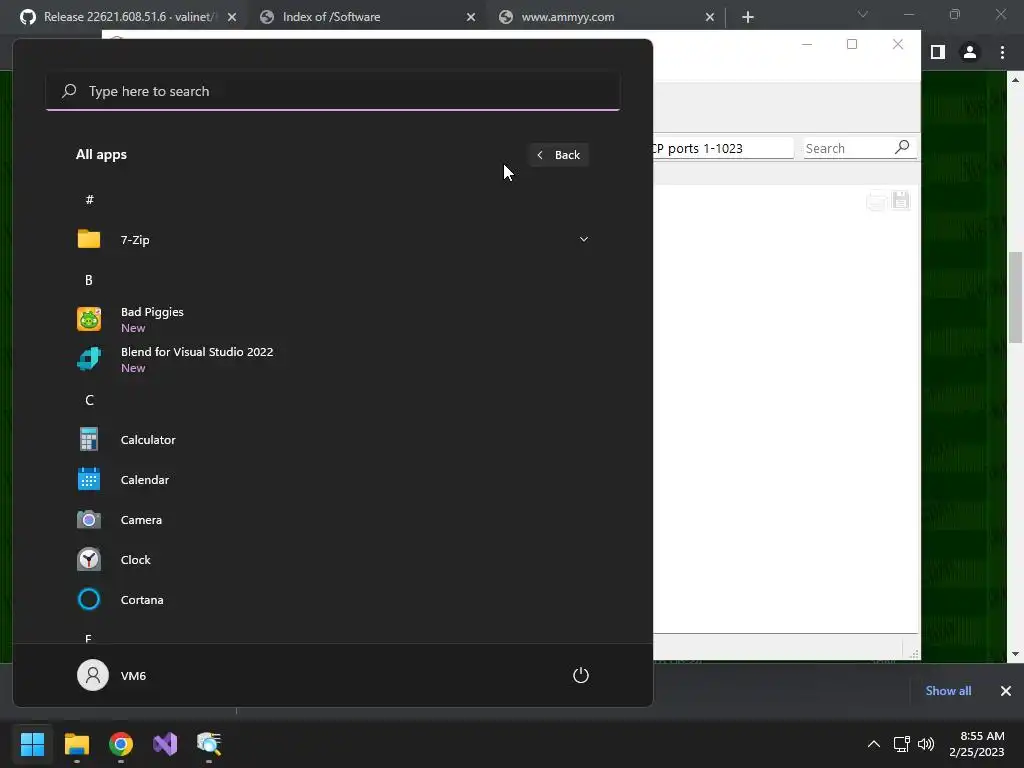This screenshot has width=1024, height=768.
Task: Close the www.ammyy.com tab
Action: coord(710,17)
